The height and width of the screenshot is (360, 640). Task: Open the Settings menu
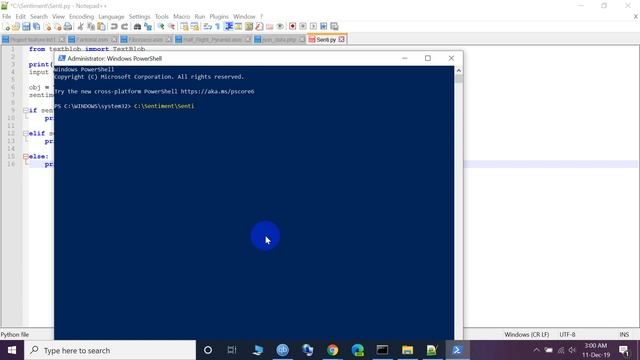[140, 16]
